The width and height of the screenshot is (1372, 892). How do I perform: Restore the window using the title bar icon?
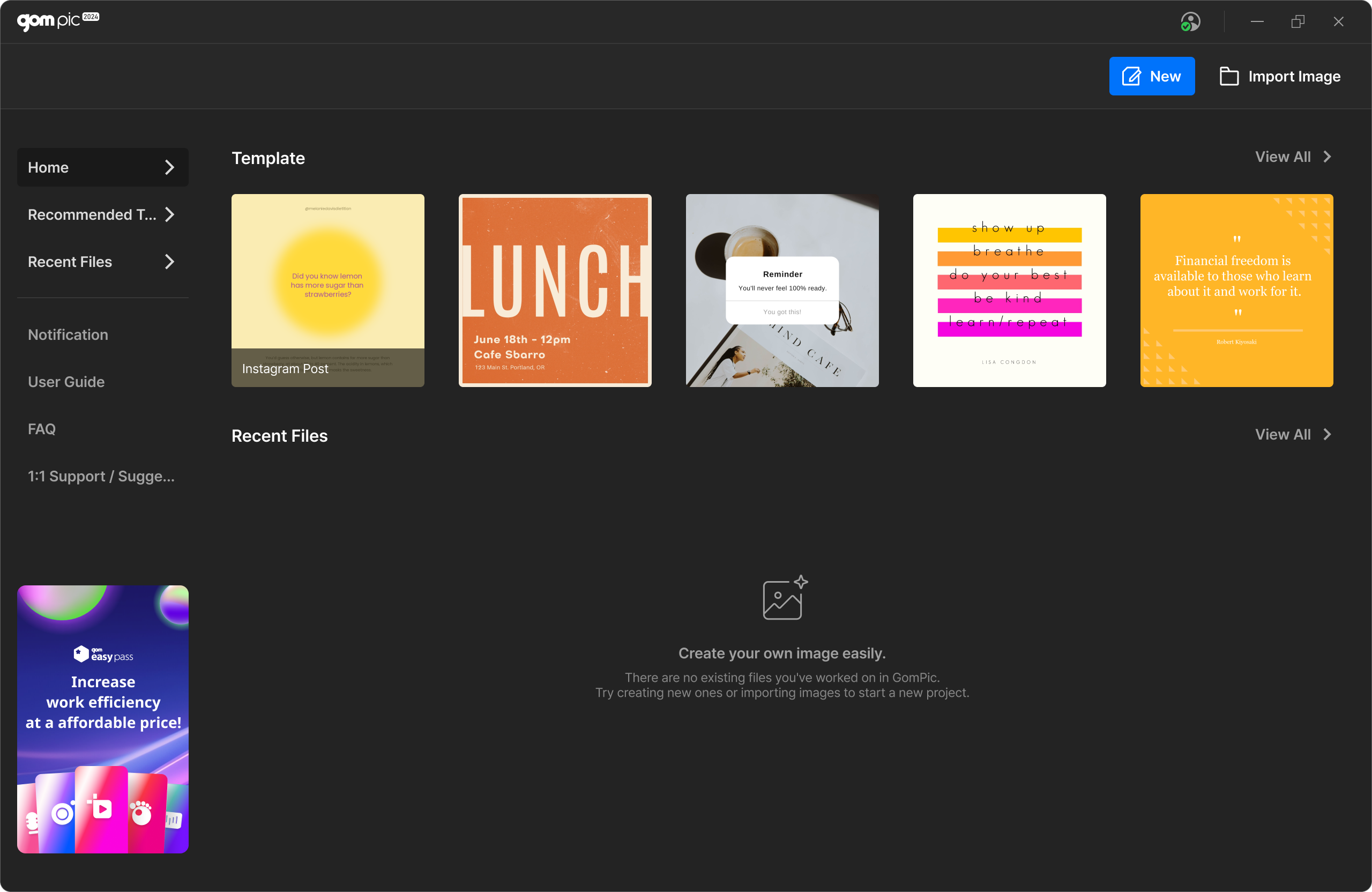[1298, 22]
